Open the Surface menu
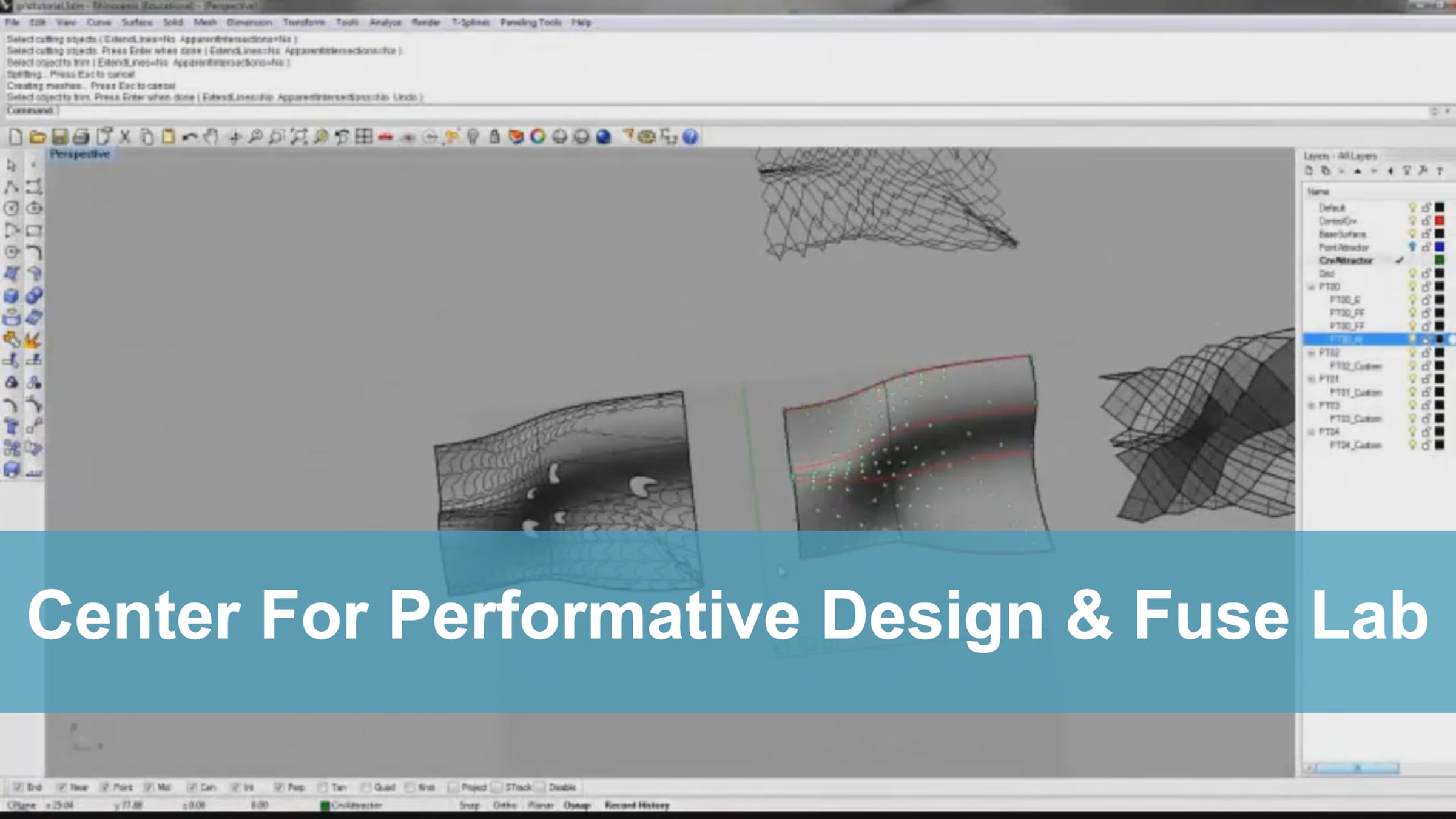Viewport: 1456px width, 819px height. [137, 22]
